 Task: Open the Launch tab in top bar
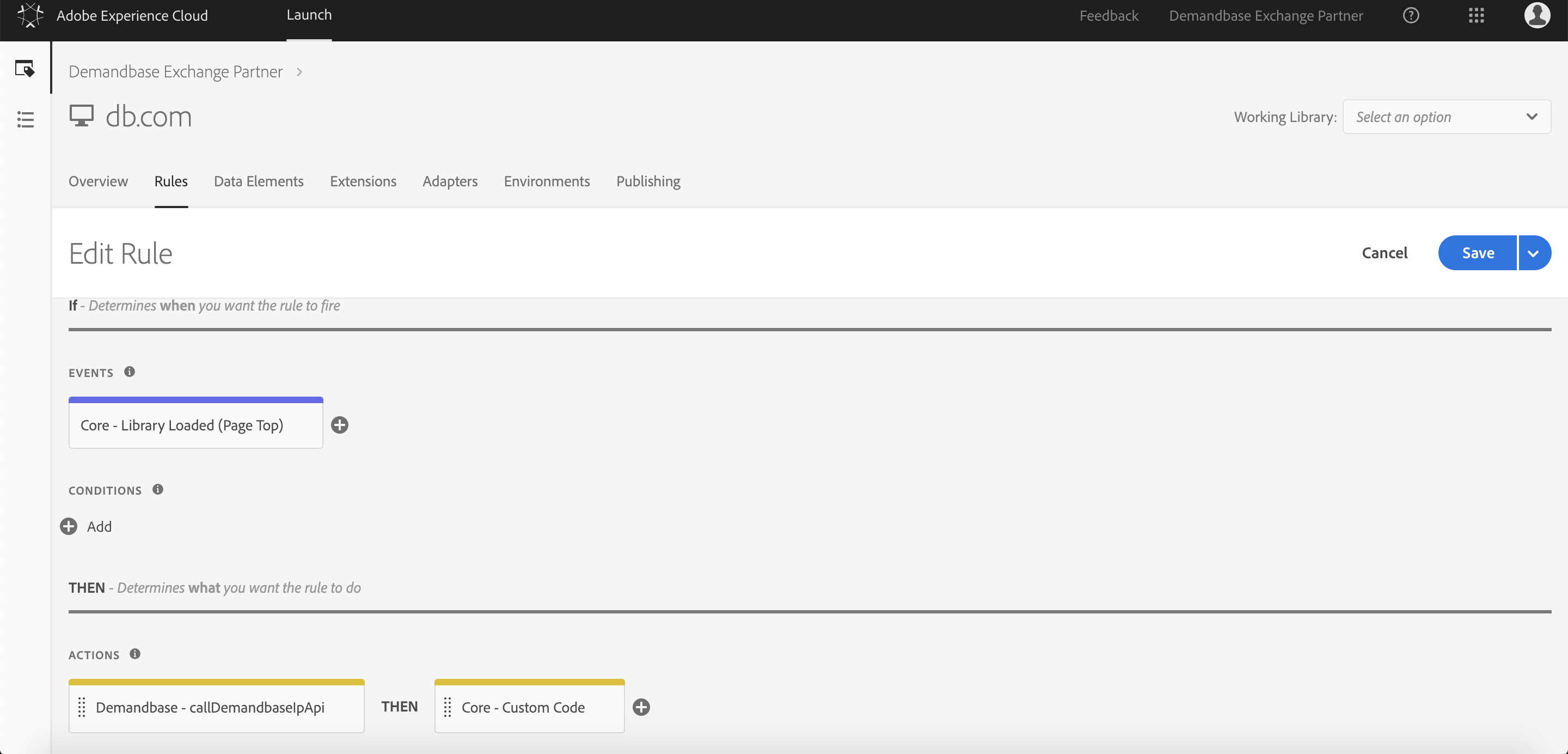(x=309, y=15)
